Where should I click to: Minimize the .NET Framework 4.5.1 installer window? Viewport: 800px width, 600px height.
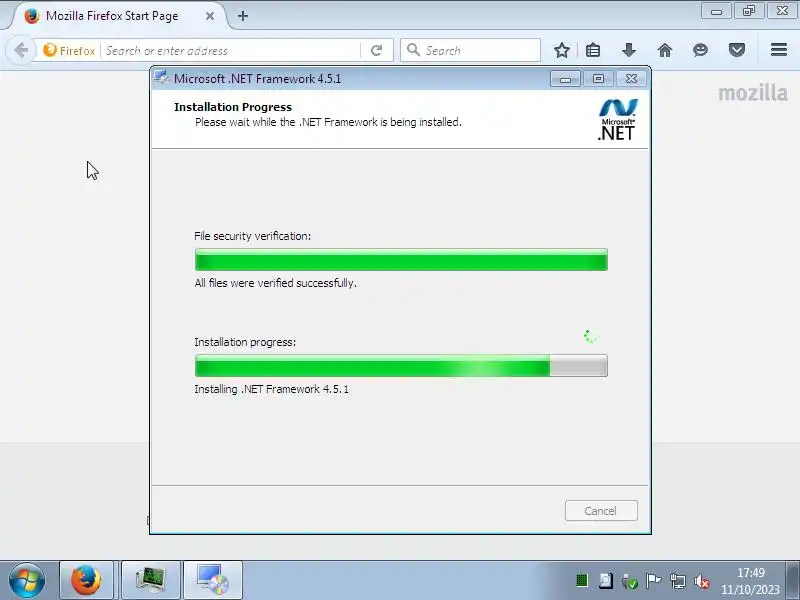point(565,79)
